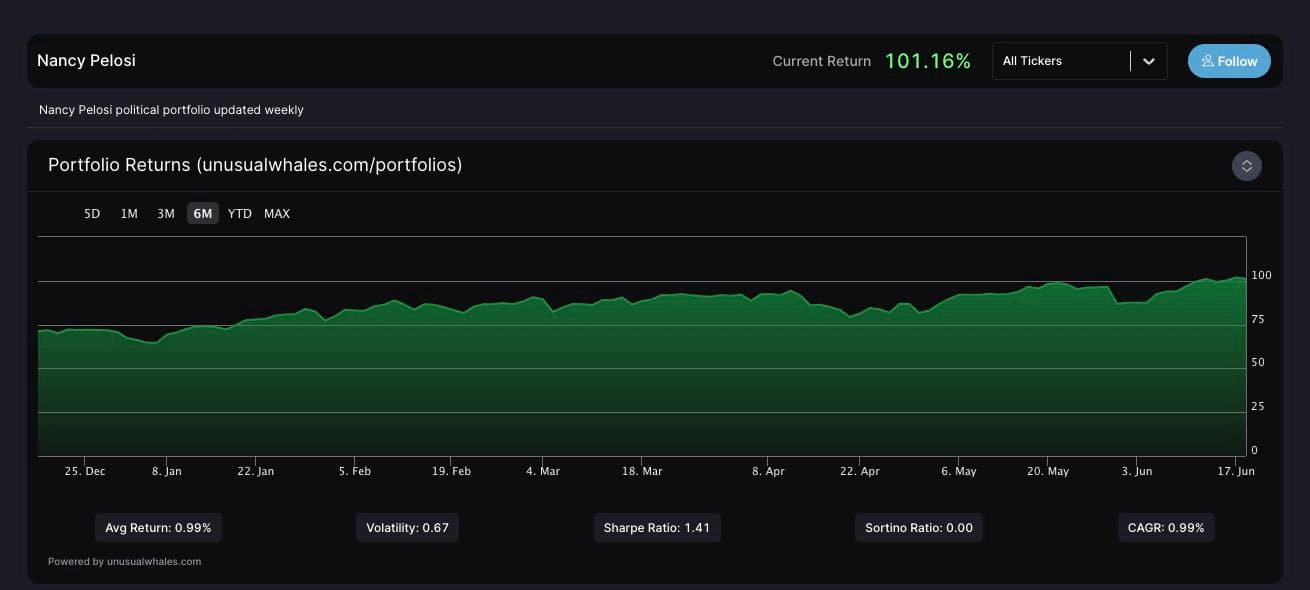Click the Sharpe Ratio 1.41 badge
The height and width of the screenshot is (590, 1310).
click(657, 527)
